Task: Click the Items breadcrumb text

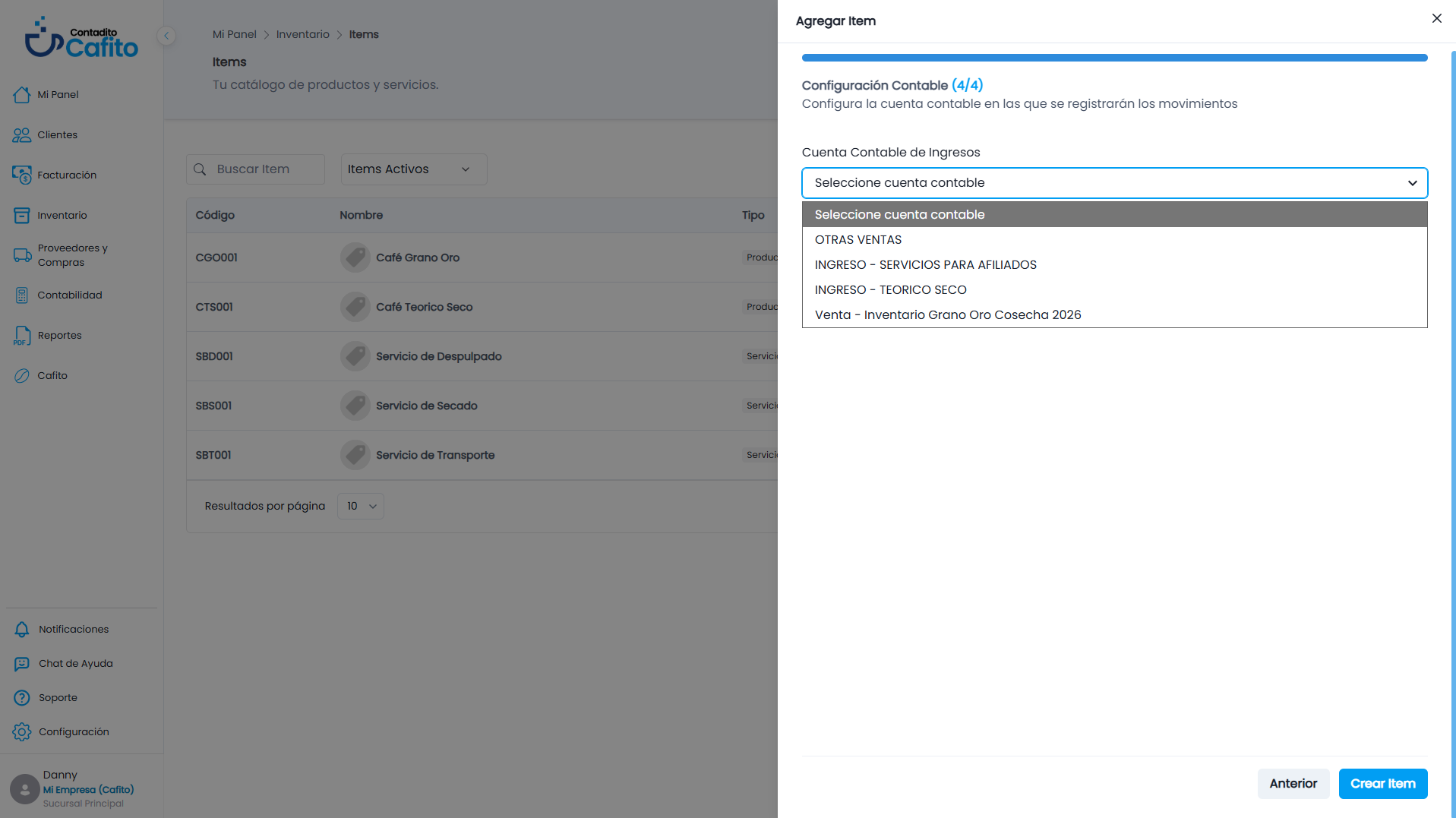Action: pos(364,34)
